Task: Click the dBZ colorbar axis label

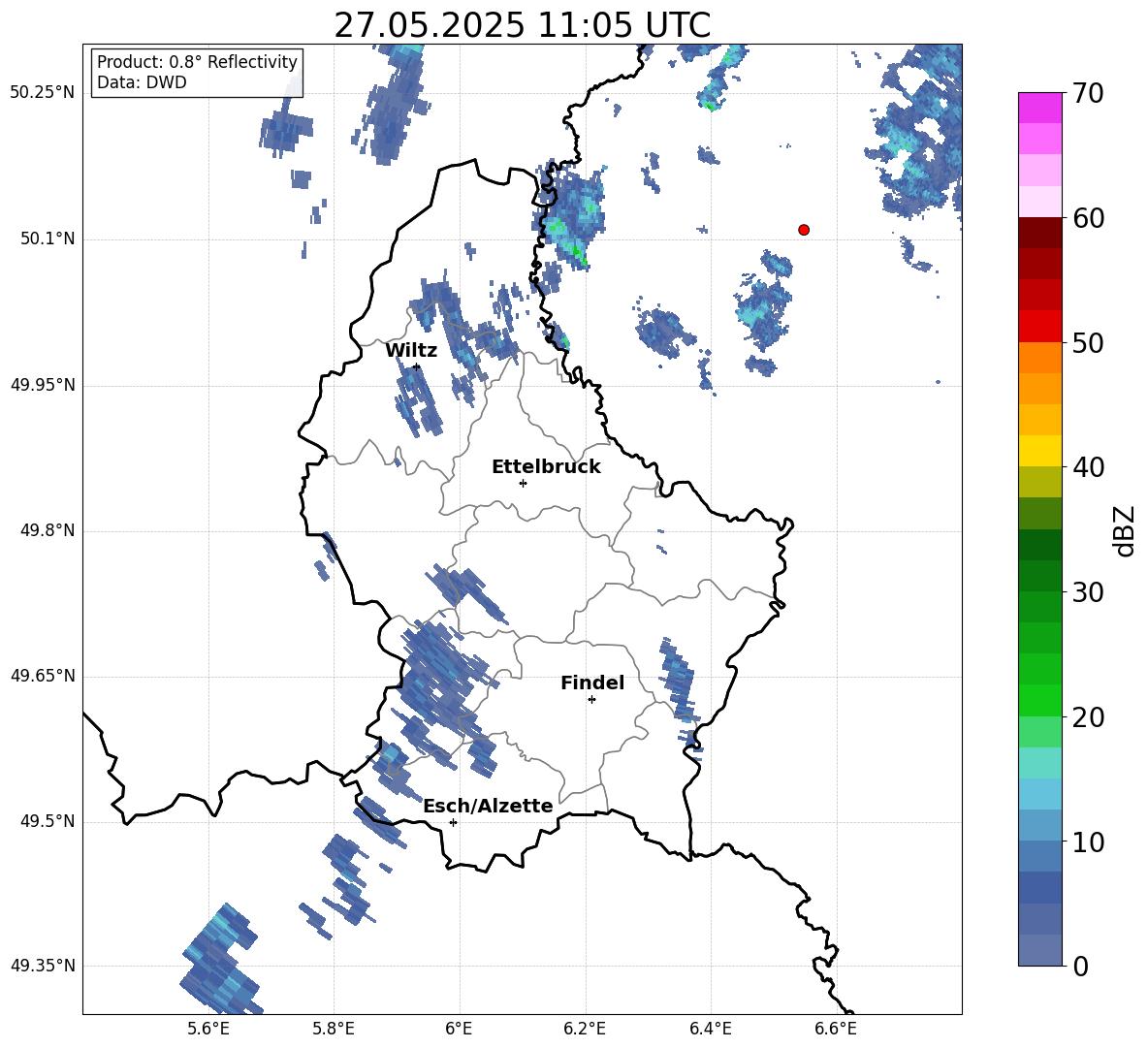Action: point(1124,530)
